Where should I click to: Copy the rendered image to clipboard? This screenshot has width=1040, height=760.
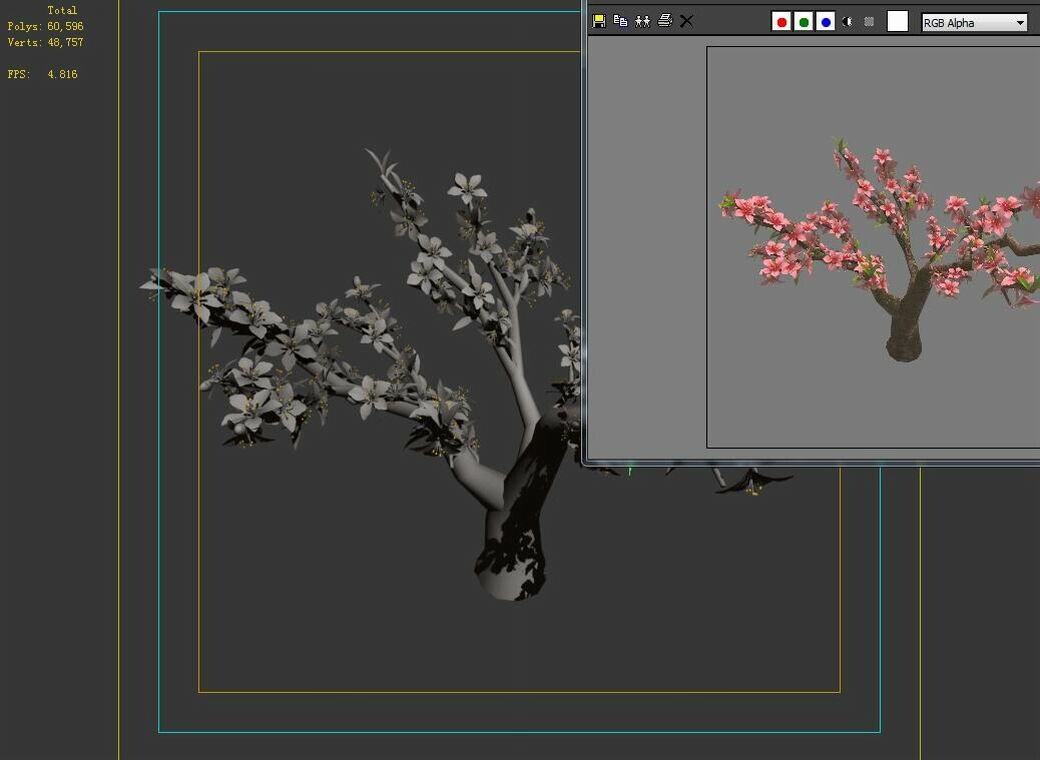(x=620, y=21)
